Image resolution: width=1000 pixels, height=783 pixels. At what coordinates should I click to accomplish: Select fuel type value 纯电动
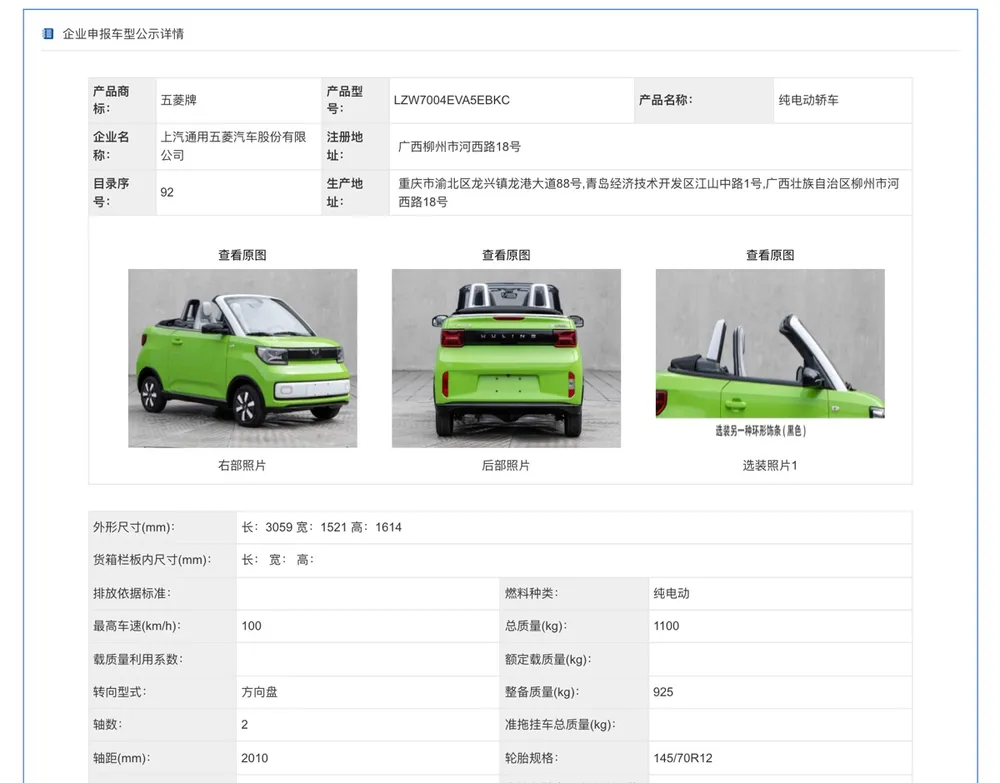coord(671,593)
